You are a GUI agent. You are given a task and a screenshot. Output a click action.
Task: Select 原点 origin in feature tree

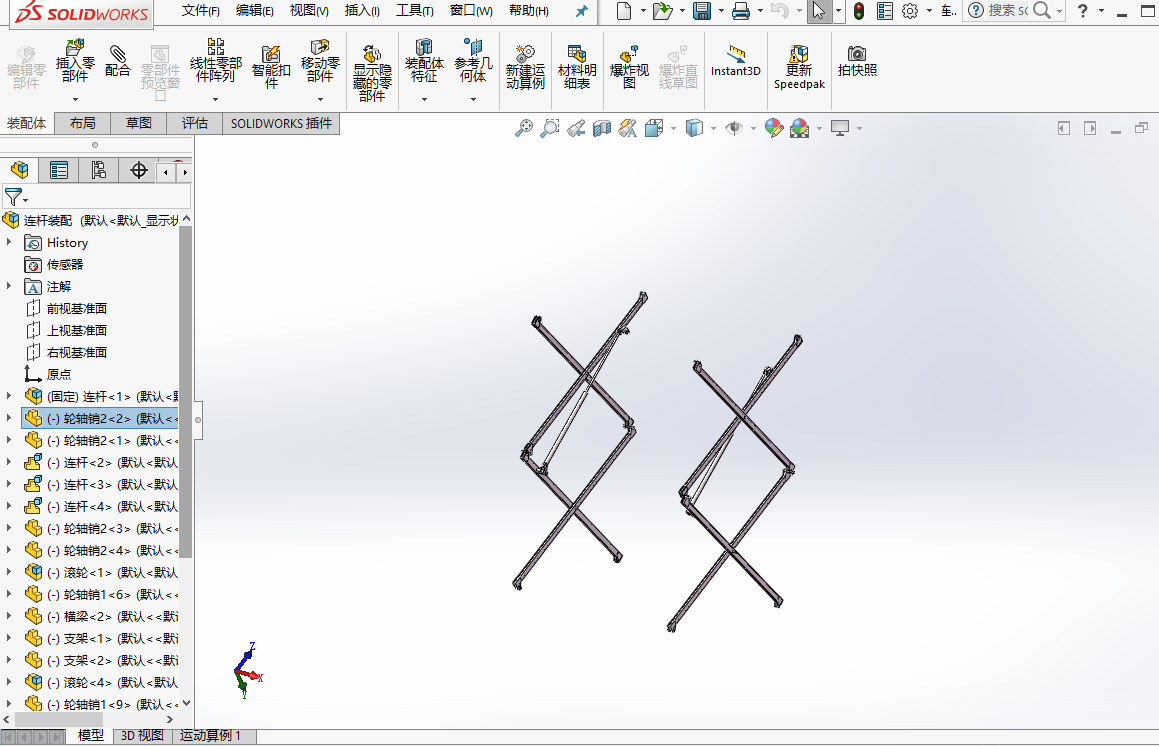coord(59,374)
